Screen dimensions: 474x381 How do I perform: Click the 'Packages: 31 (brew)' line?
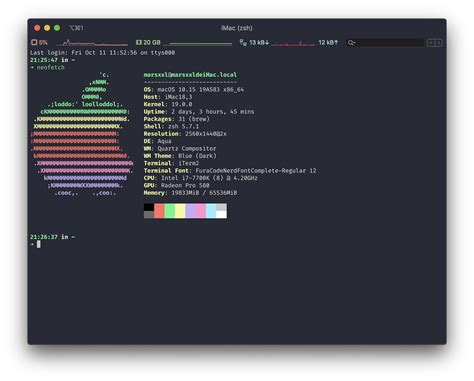177,119
